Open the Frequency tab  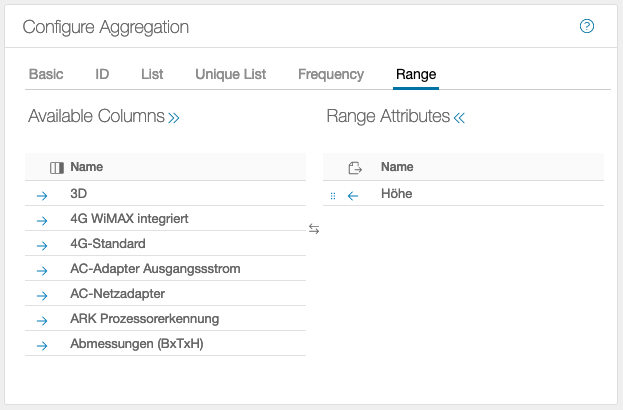click(331, 75)
